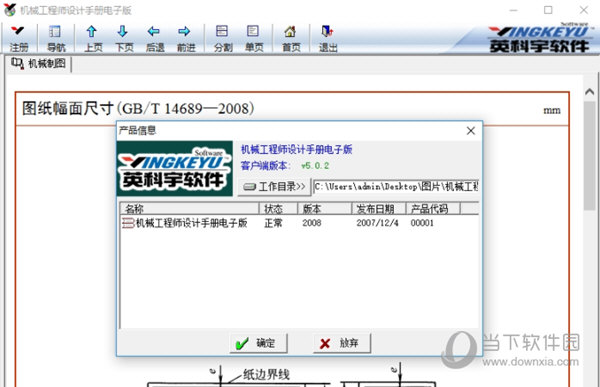Viewport: 600px width, 387px height.
Task: Select the 单页 single page icon
Action: (x=254, y=38)
